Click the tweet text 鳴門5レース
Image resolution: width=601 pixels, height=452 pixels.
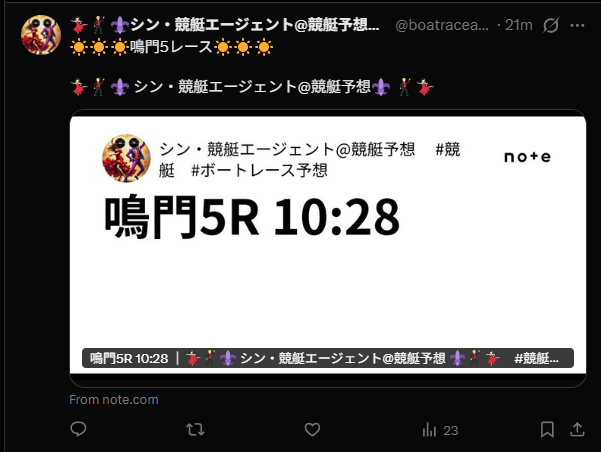[x=171, y=47]
